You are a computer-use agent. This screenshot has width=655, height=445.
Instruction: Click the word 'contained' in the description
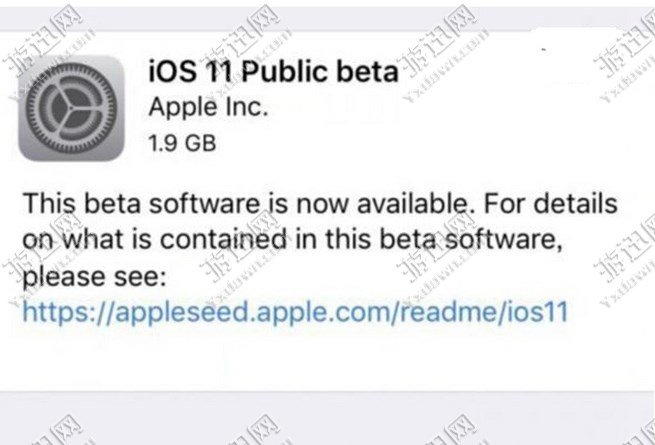coord(235,239)
